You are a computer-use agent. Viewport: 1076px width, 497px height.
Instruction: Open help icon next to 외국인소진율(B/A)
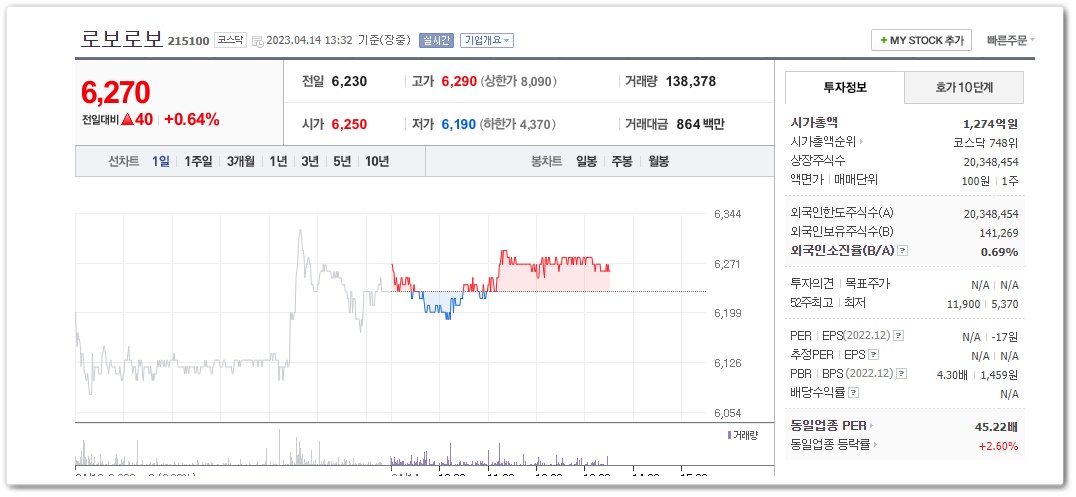tap(902, 251)
